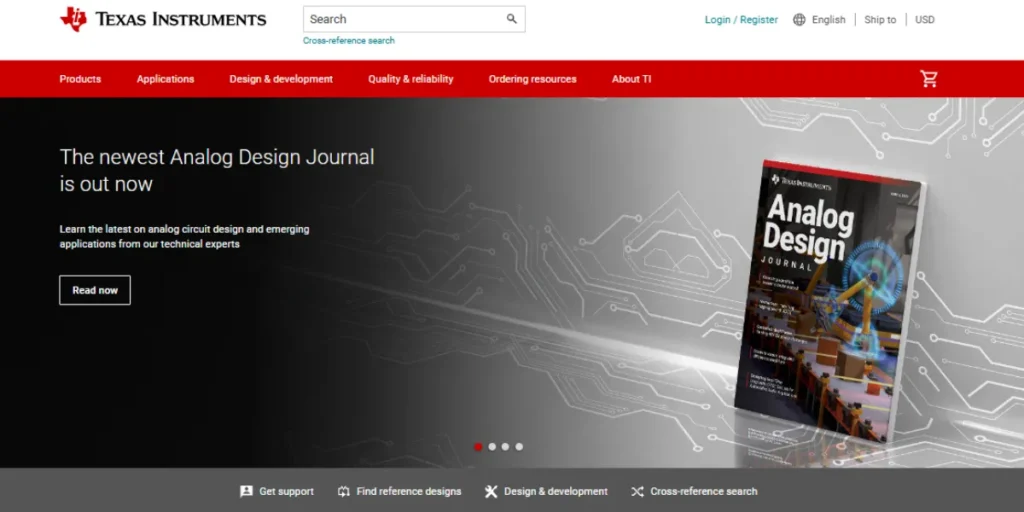The image size is (1024, 512).
Task: Switch to the second carousel slide dot
Action: [x=492, y=447]
